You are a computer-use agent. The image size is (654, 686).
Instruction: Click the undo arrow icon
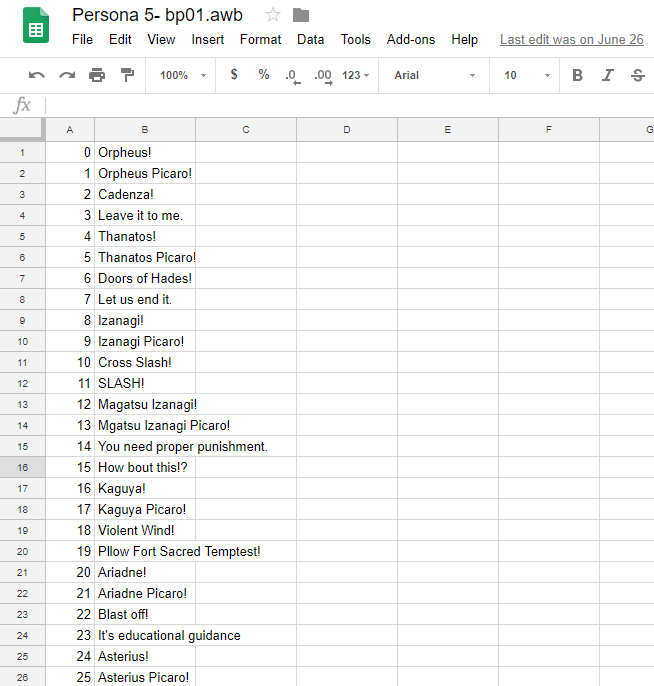[37, 75]
